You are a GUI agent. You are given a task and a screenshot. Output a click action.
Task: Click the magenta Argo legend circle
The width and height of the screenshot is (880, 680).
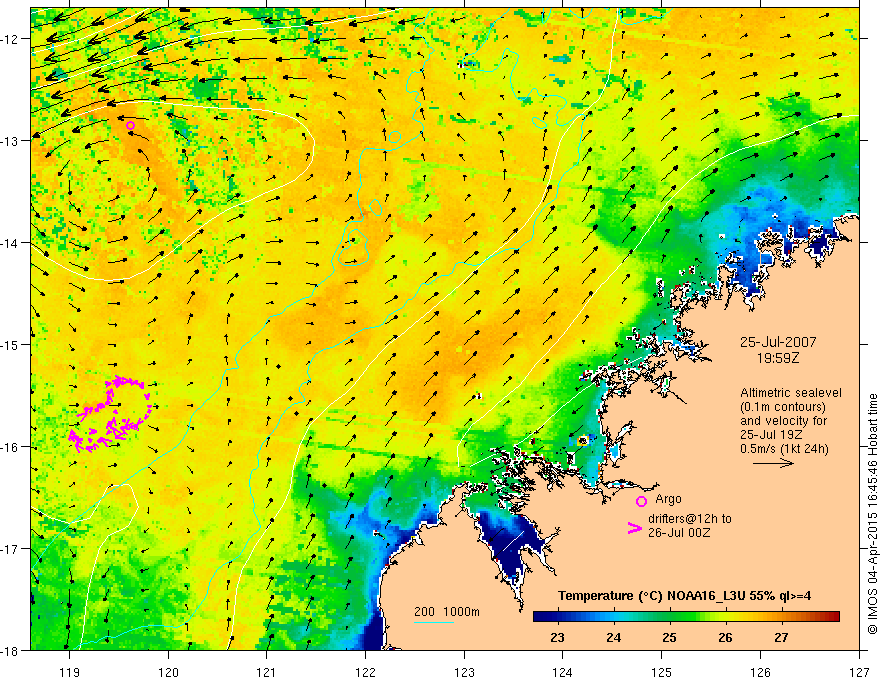click(641, 501)
